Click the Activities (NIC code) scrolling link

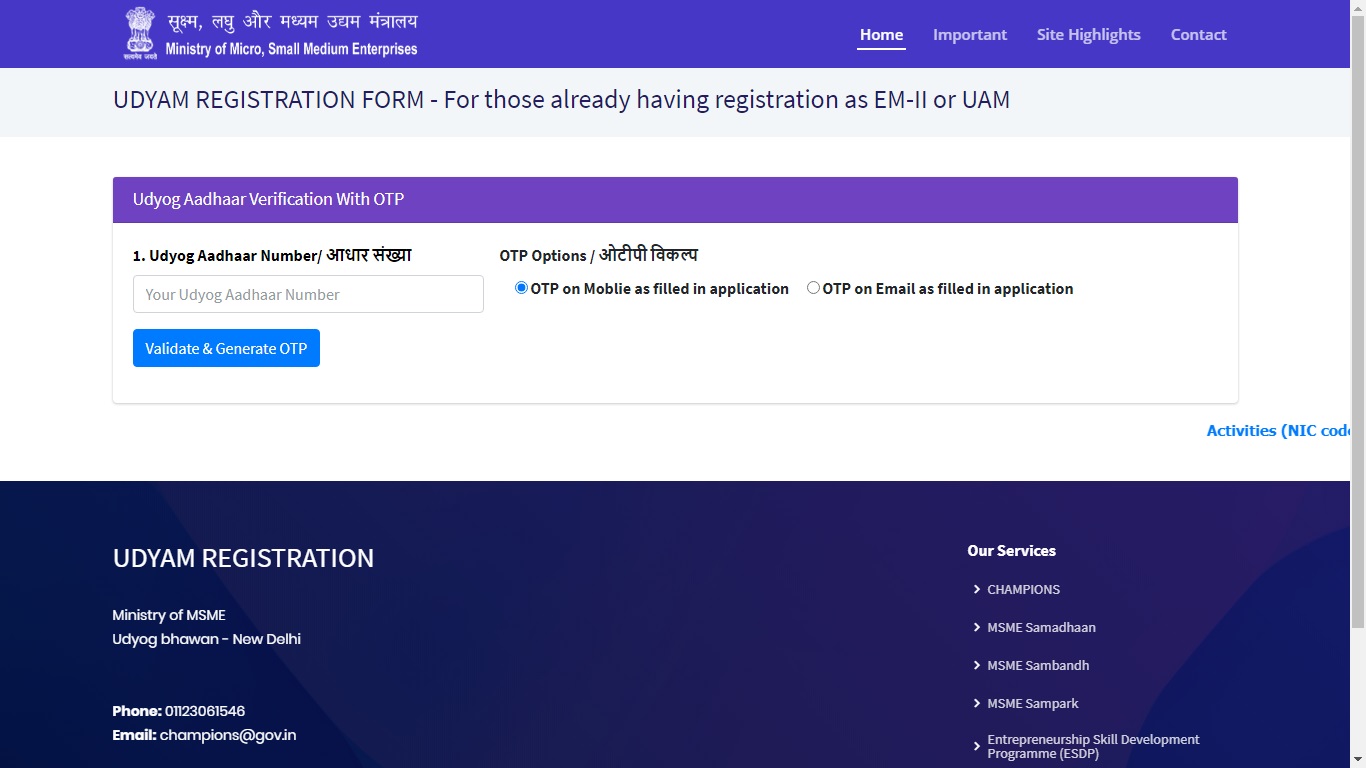1278,430
